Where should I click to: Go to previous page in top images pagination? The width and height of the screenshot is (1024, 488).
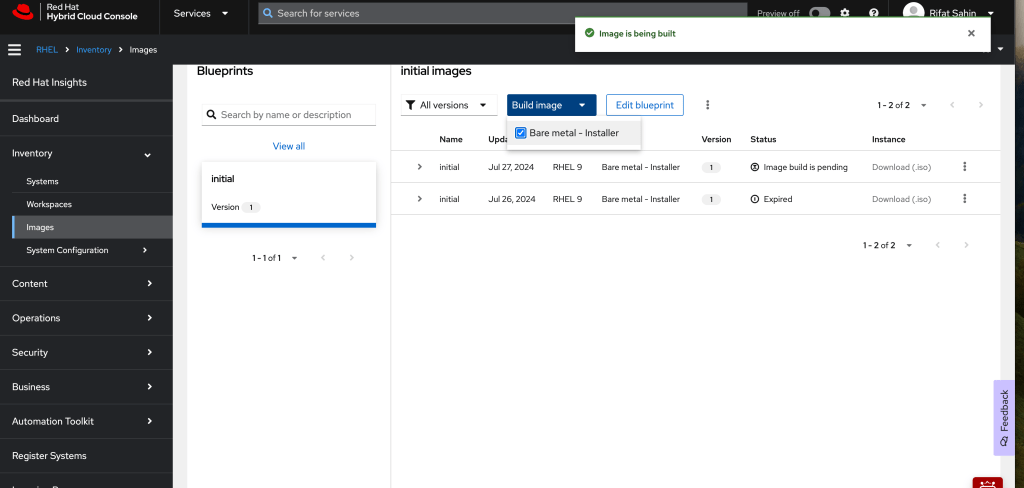(952, 105)
